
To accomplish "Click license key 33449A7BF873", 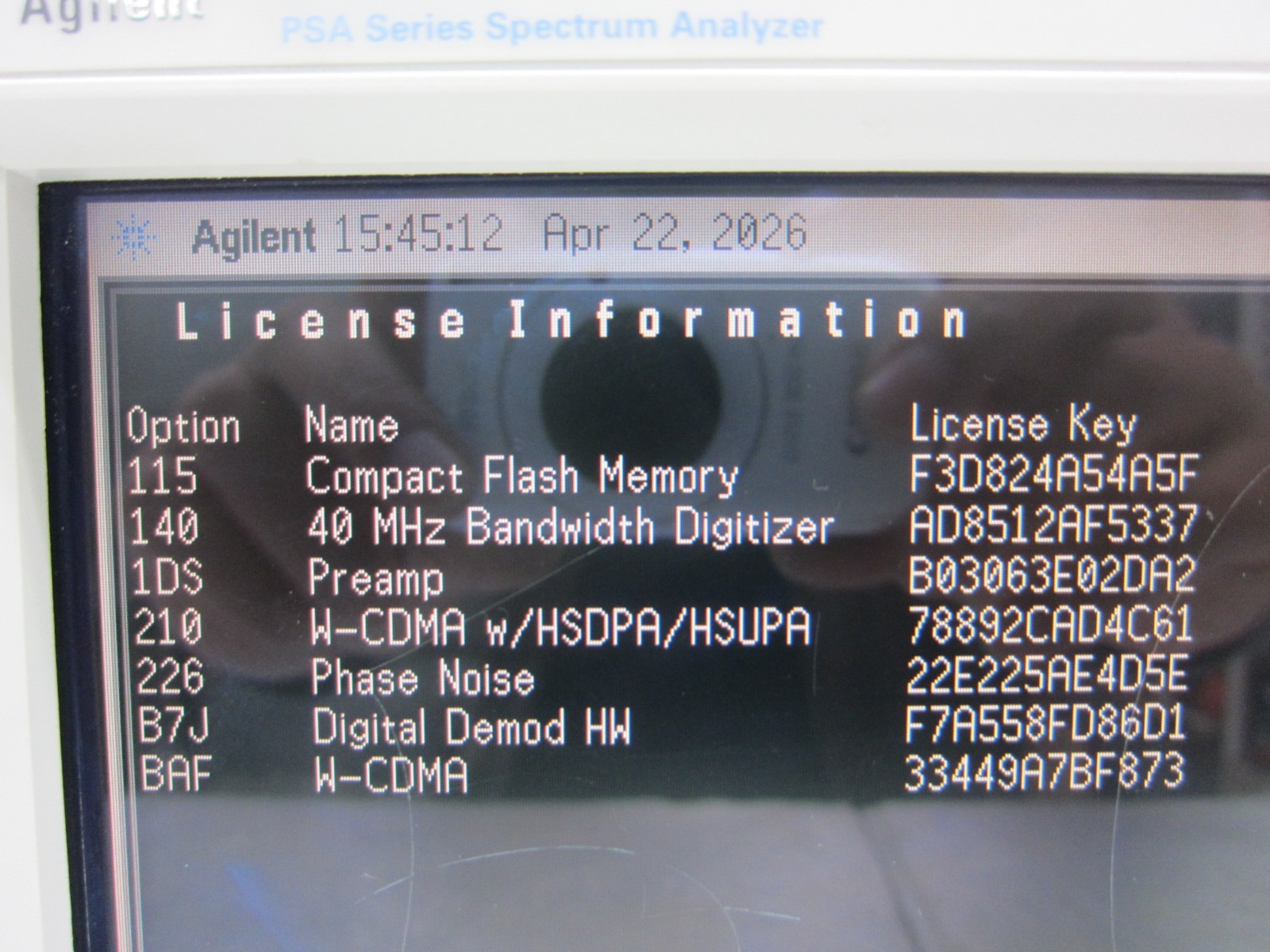I will pos(1044,772).
